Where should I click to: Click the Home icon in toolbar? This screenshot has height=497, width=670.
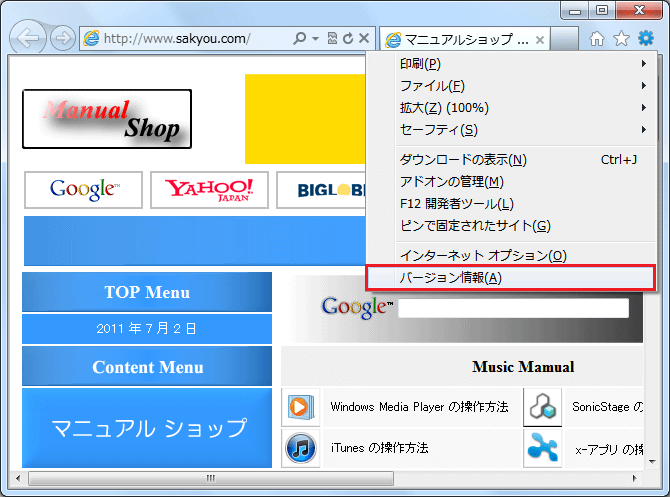[597, 39]
